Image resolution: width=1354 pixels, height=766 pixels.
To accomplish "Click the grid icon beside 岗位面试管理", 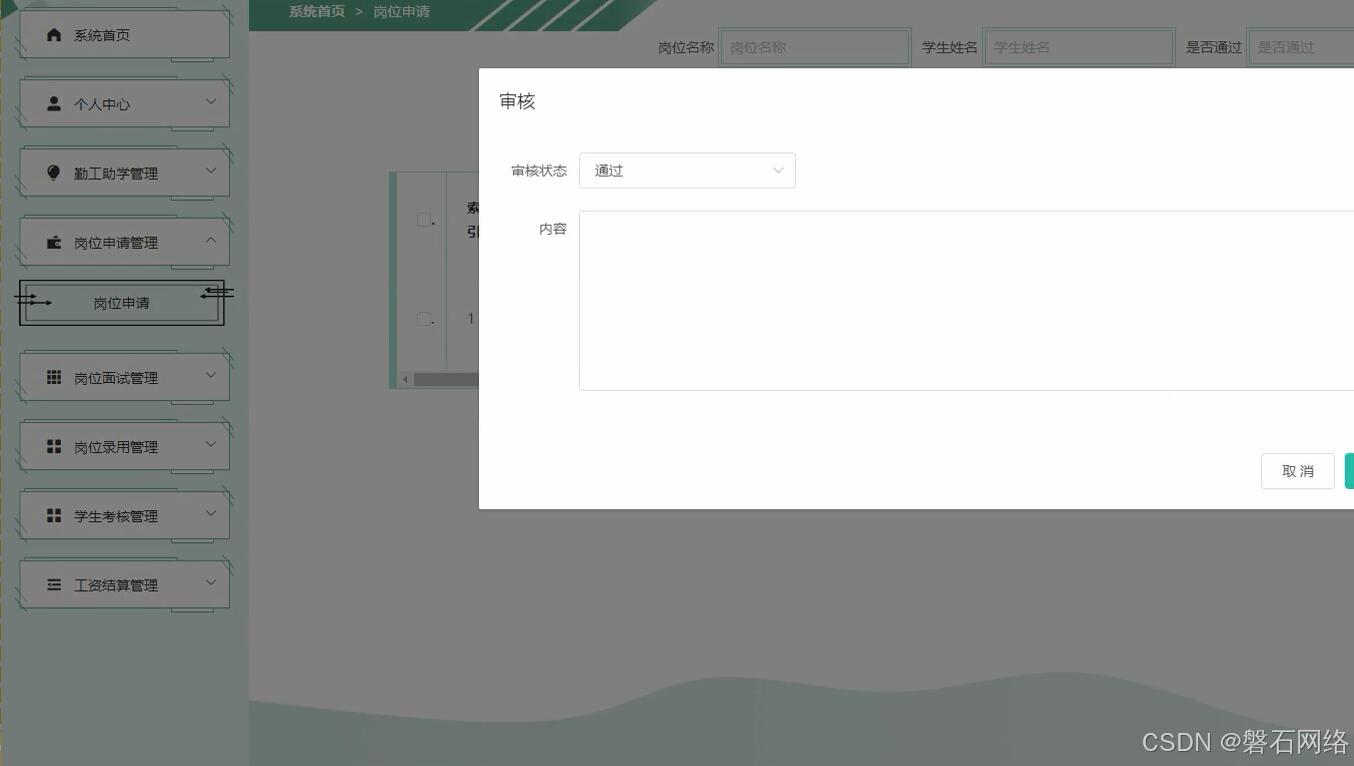I will click(x=53, y=377).
